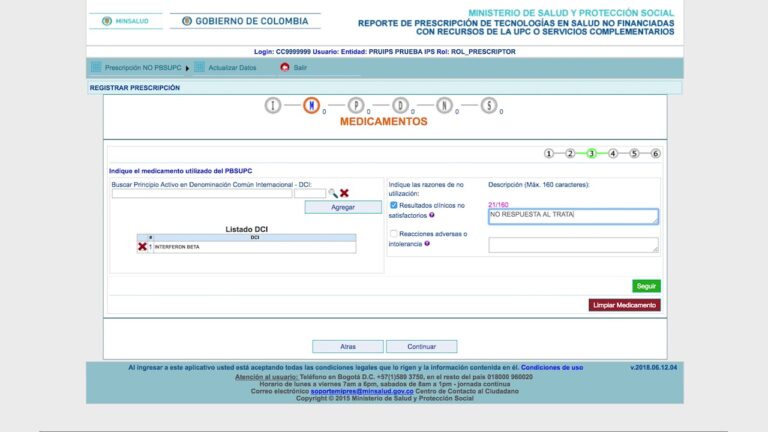Click the search magnifier icon for DCI
The image size is (768, 432).
pyautogui.click(x=333, y=193)
